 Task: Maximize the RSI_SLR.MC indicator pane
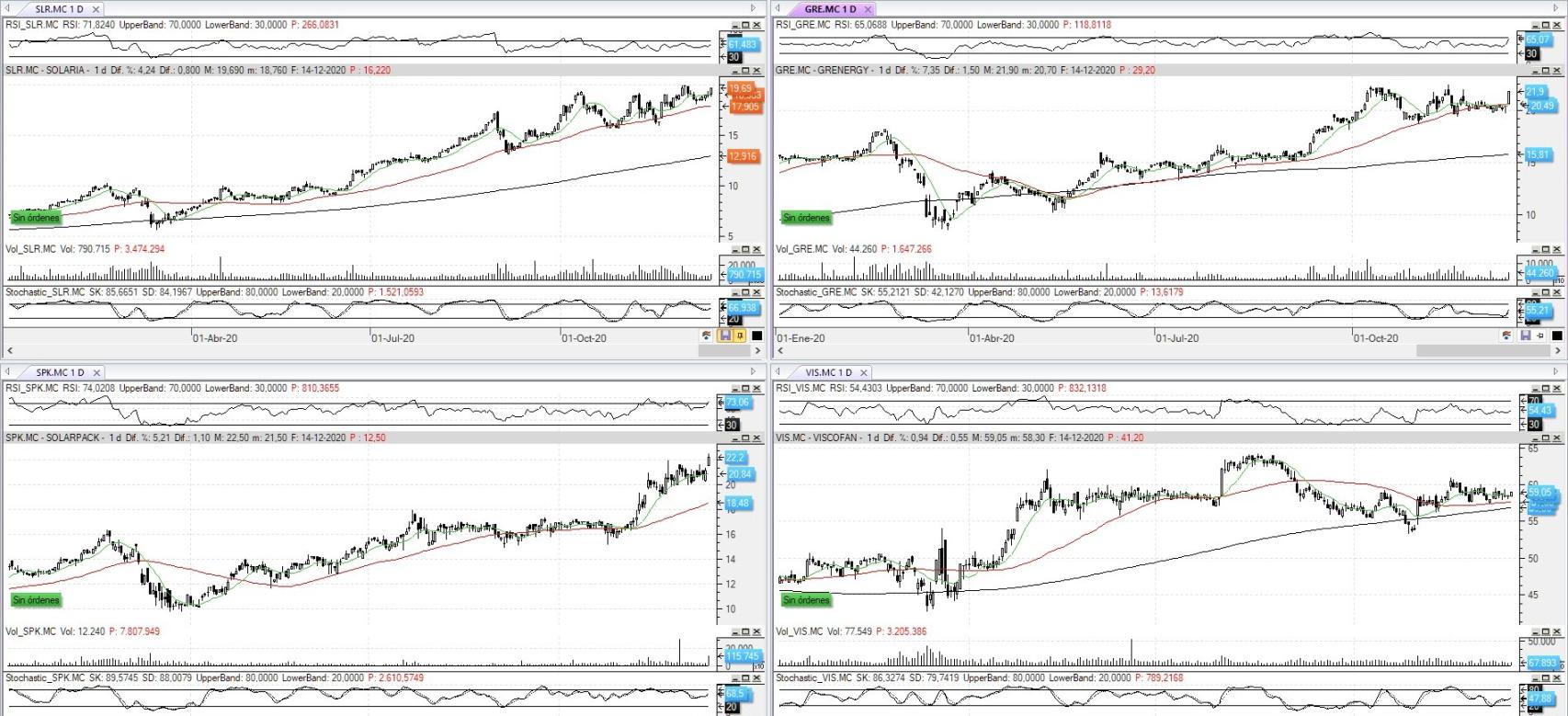[x=745, y=26]
